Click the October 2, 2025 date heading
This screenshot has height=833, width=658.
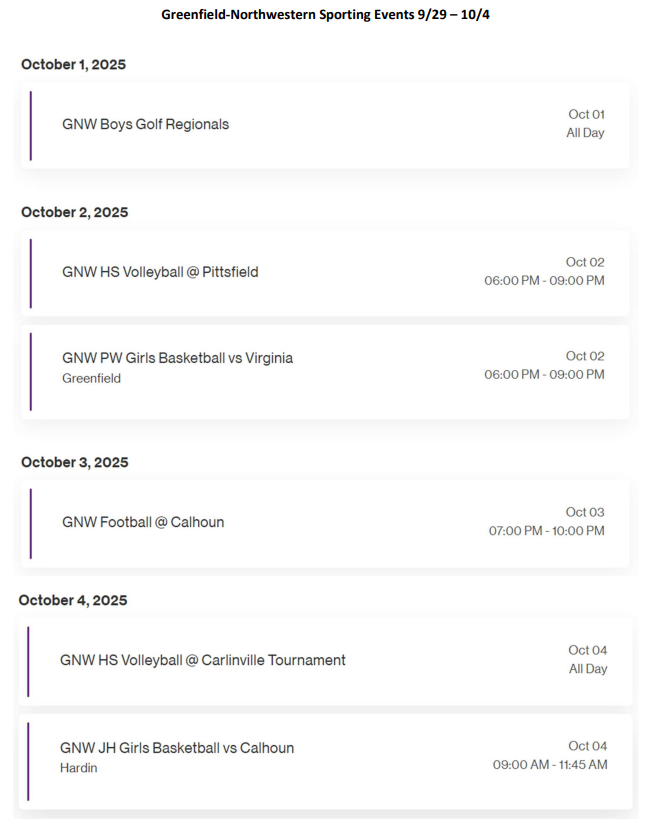[x=74, y=213]
